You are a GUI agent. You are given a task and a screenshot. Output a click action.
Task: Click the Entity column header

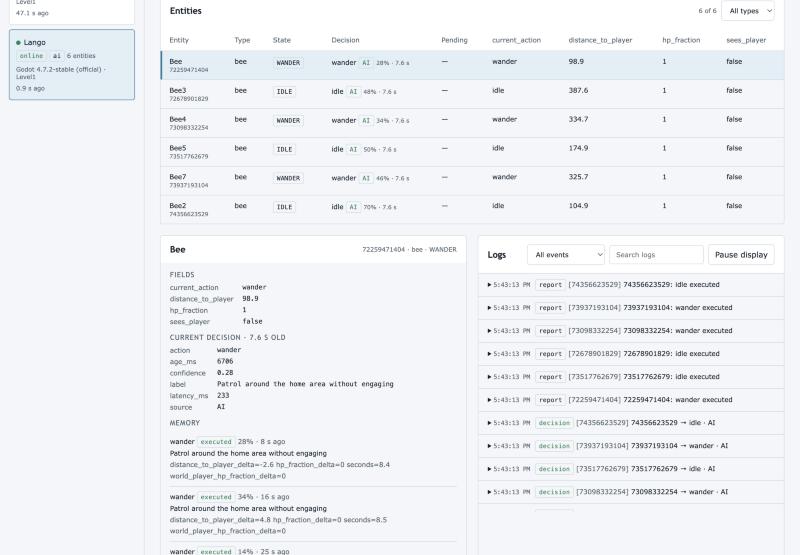(179, 40)
